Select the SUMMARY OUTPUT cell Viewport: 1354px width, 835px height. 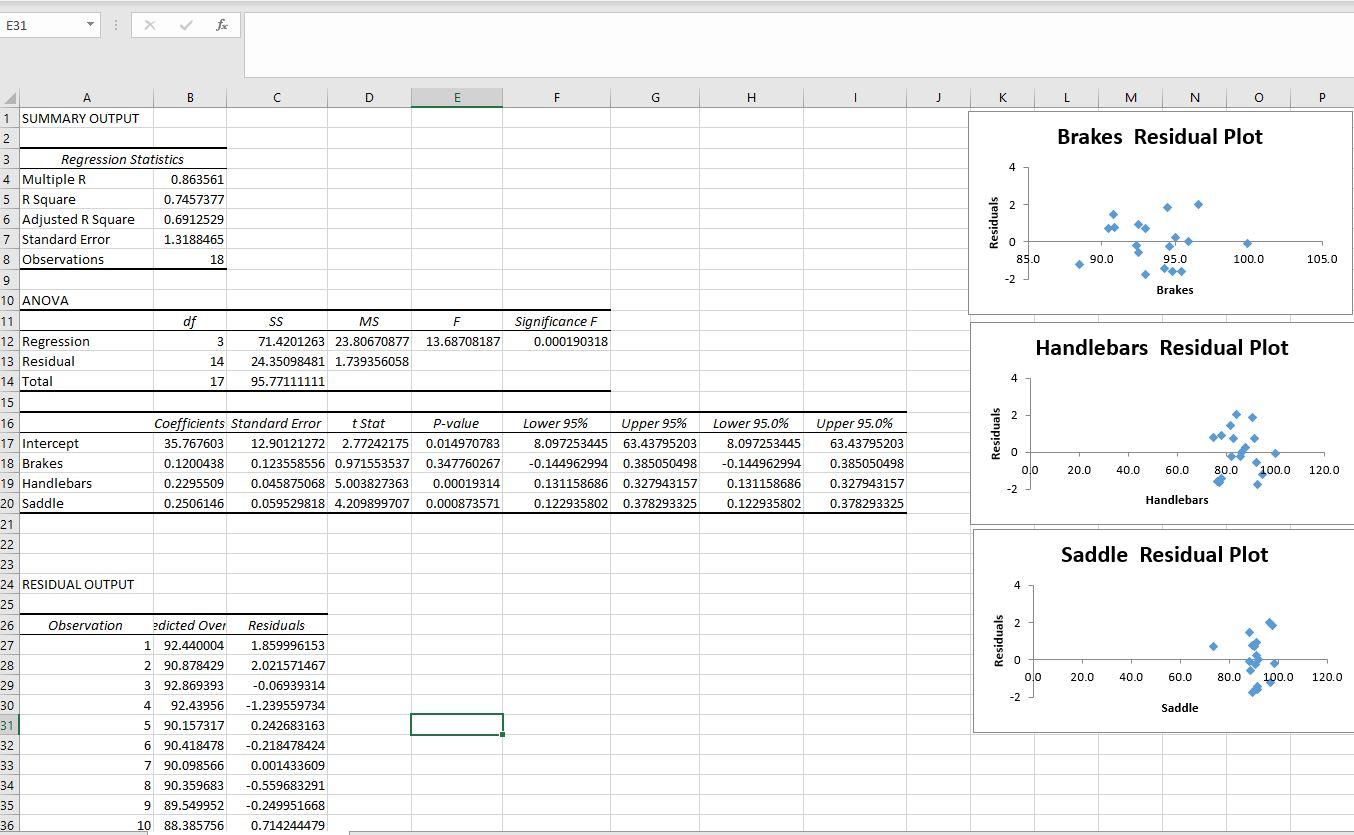coord(87,118)
